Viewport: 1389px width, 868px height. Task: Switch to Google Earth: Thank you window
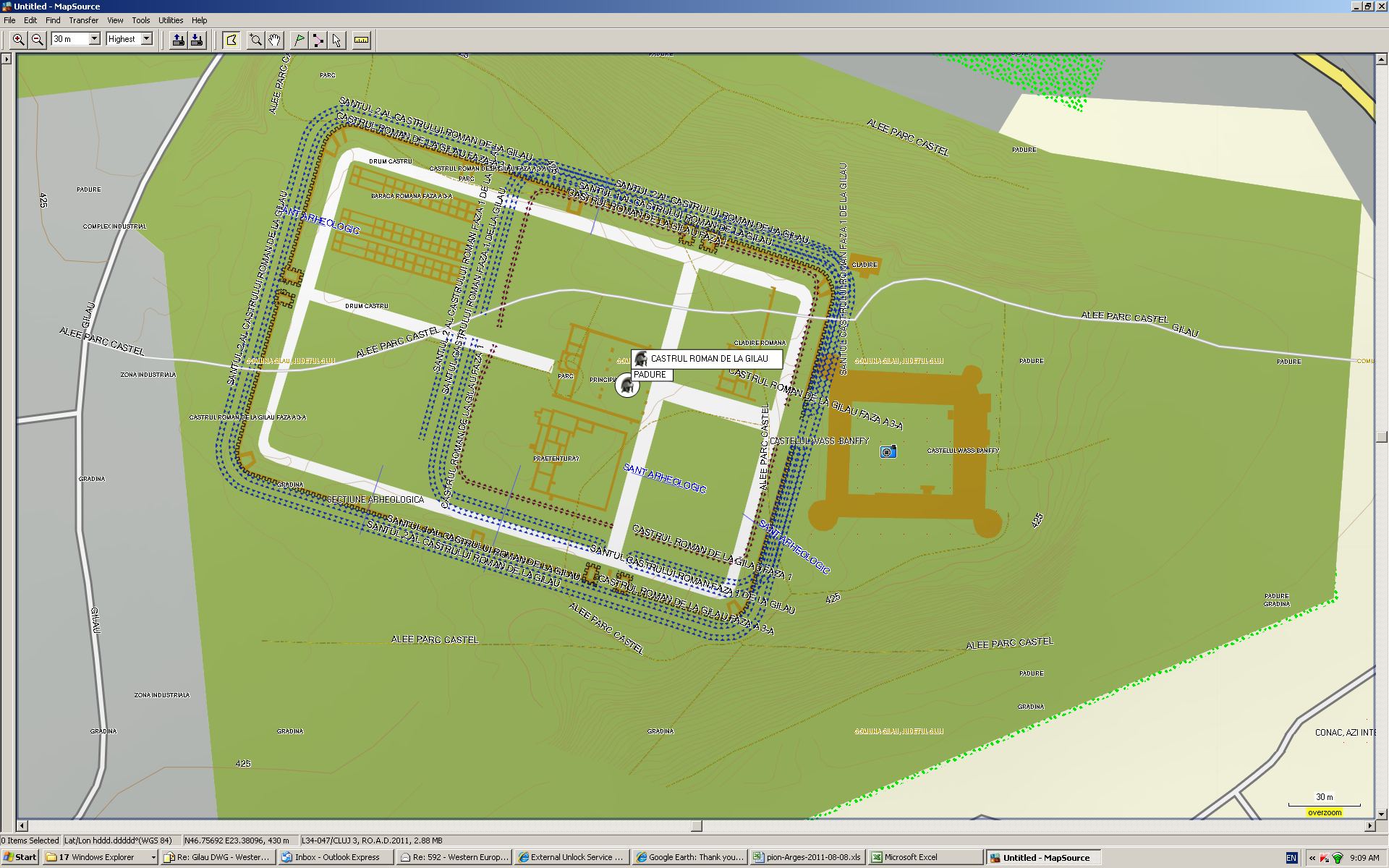click(x=689, y=857)
